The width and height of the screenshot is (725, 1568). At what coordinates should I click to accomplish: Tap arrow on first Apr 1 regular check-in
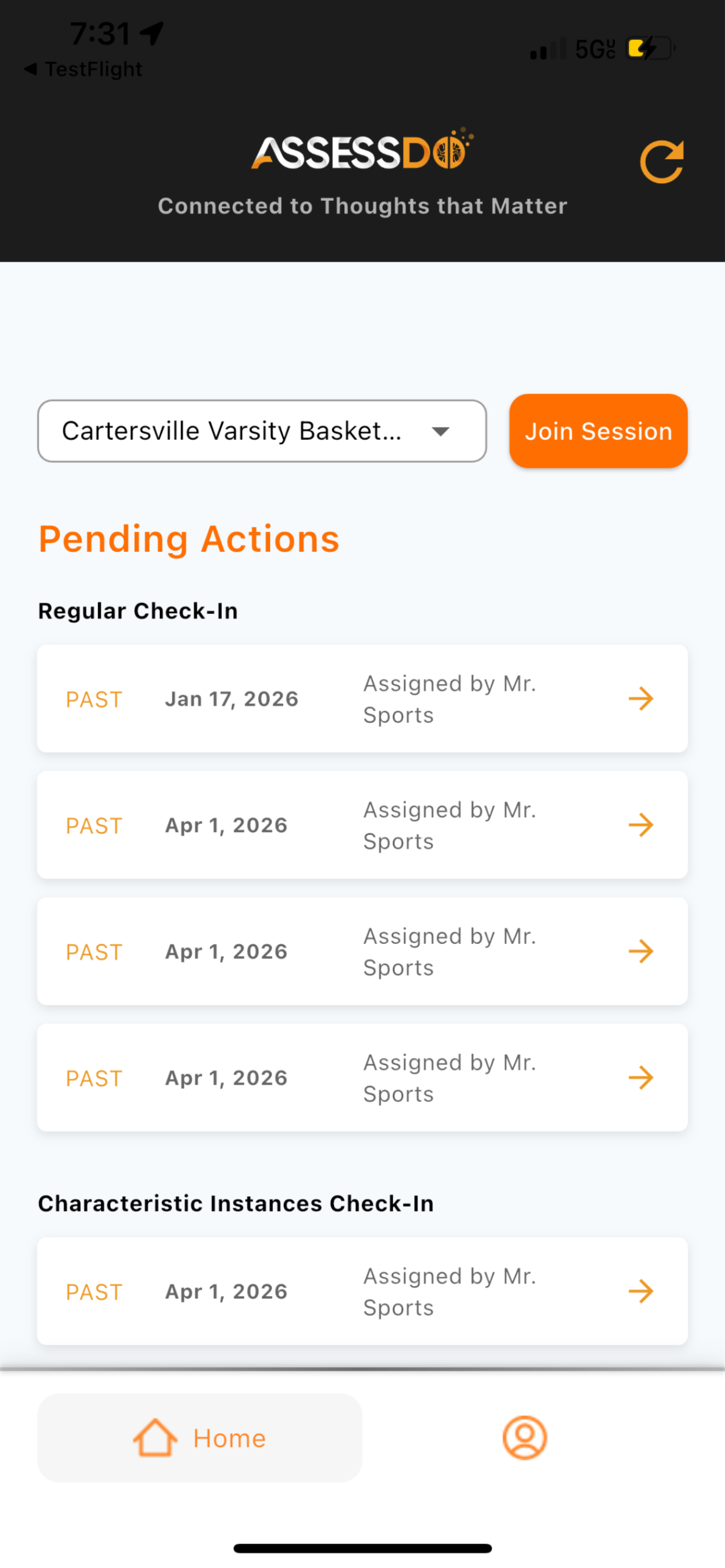[x=640, y=824]
